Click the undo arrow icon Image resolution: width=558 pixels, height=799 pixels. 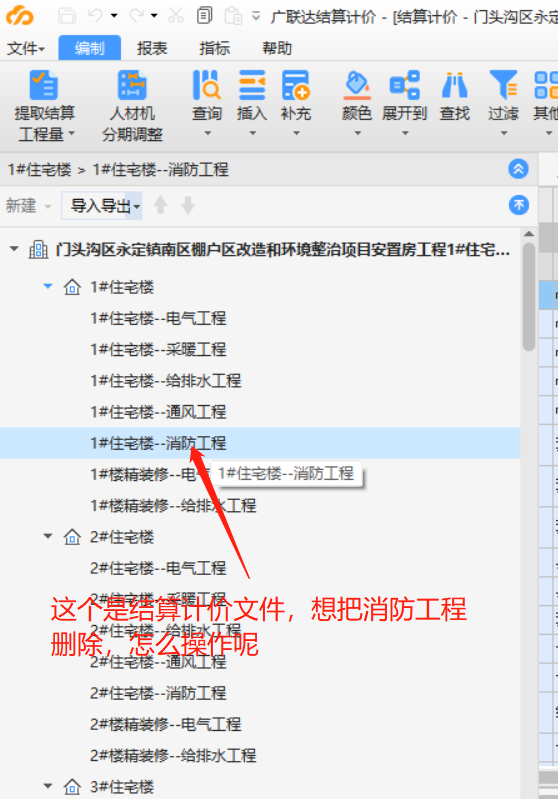[x=95, y=15]
